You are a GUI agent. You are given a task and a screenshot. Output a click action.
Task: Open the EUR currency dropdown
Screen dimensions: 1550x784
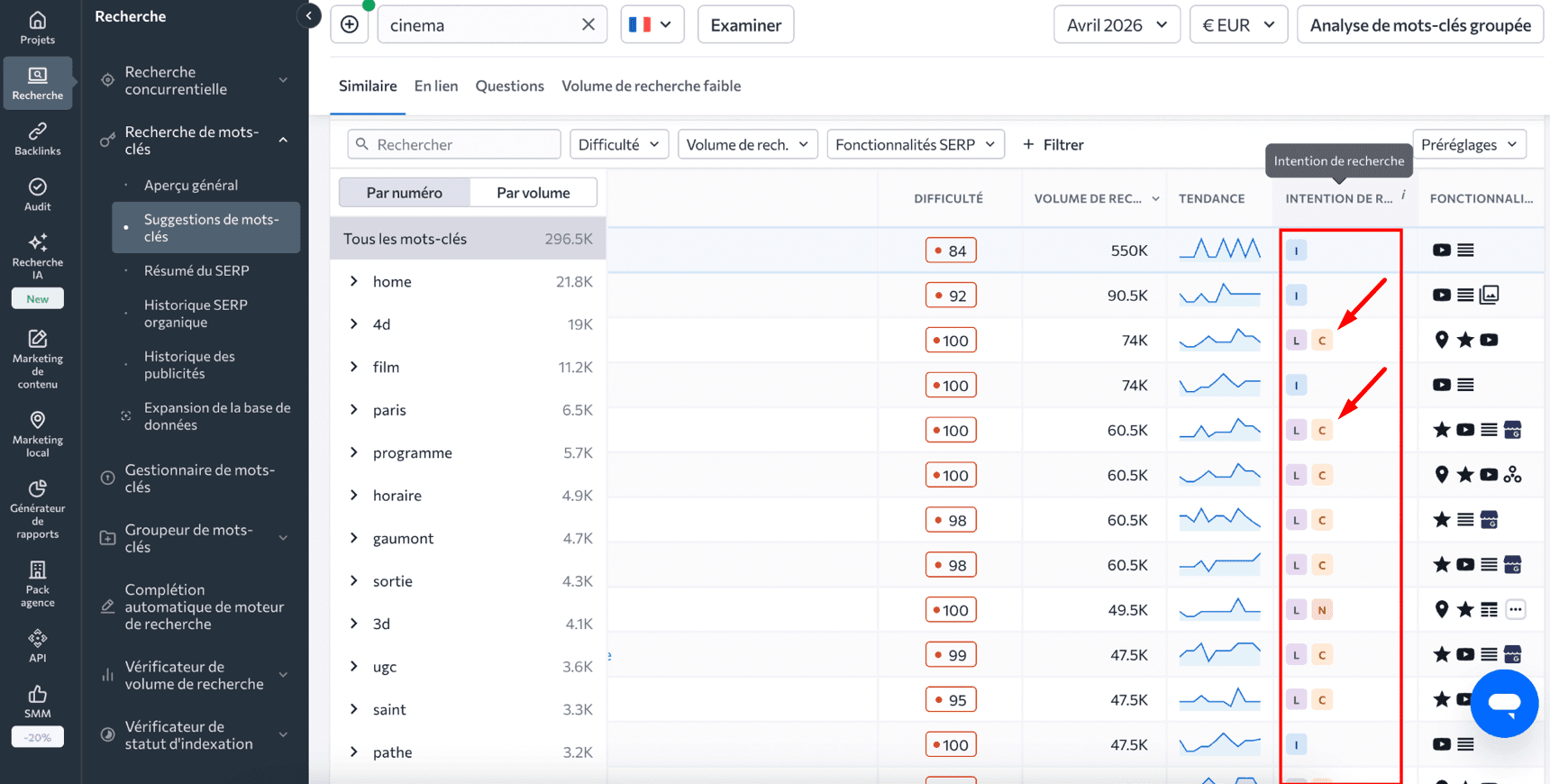[x=1238, y=24]
